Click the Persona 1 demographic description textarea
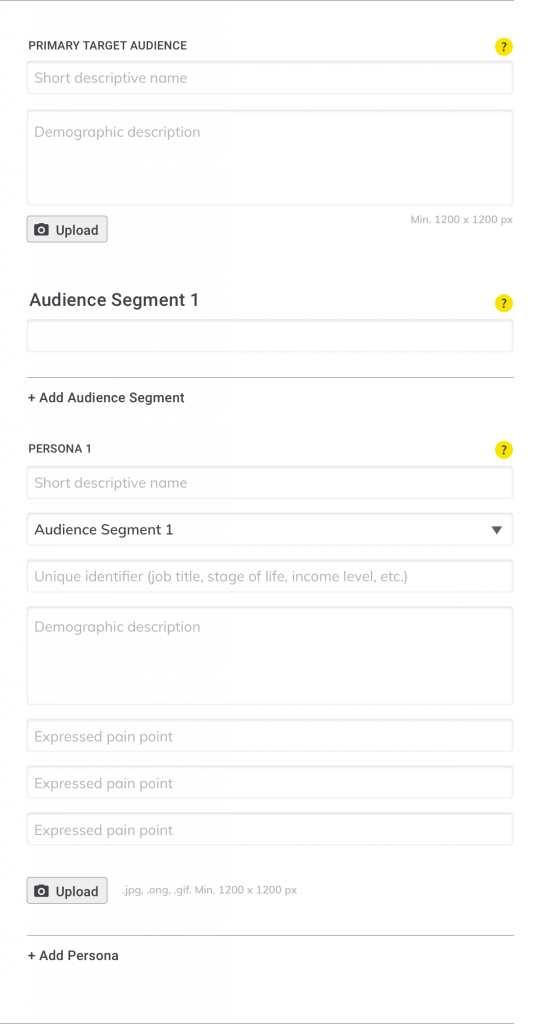 click(x=270, y=656)
